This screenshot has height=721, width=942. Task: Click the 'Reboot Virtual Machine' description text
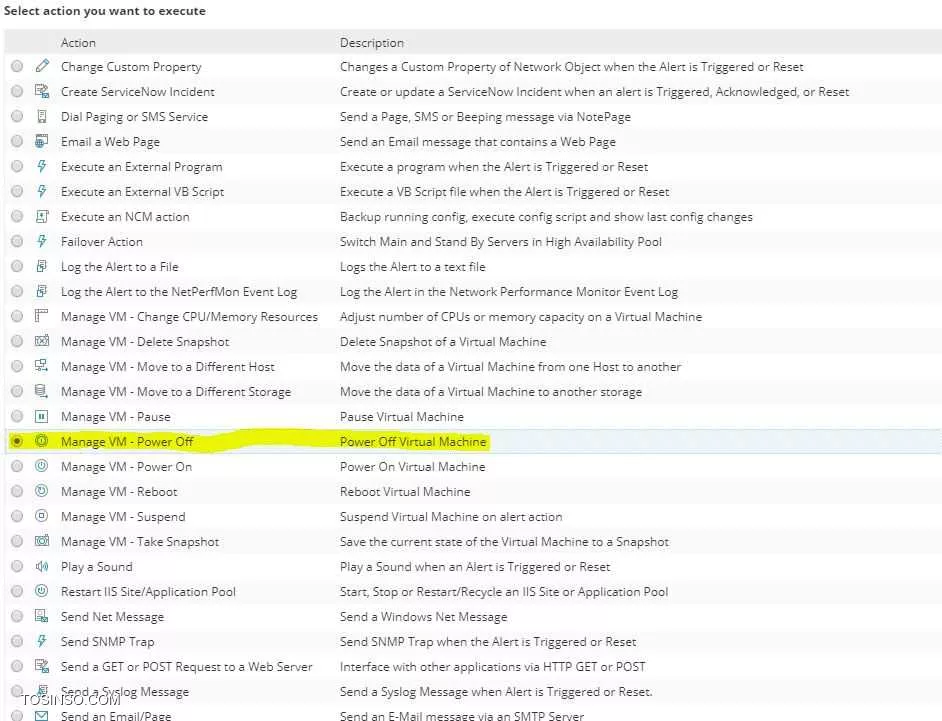coord(405,491)
